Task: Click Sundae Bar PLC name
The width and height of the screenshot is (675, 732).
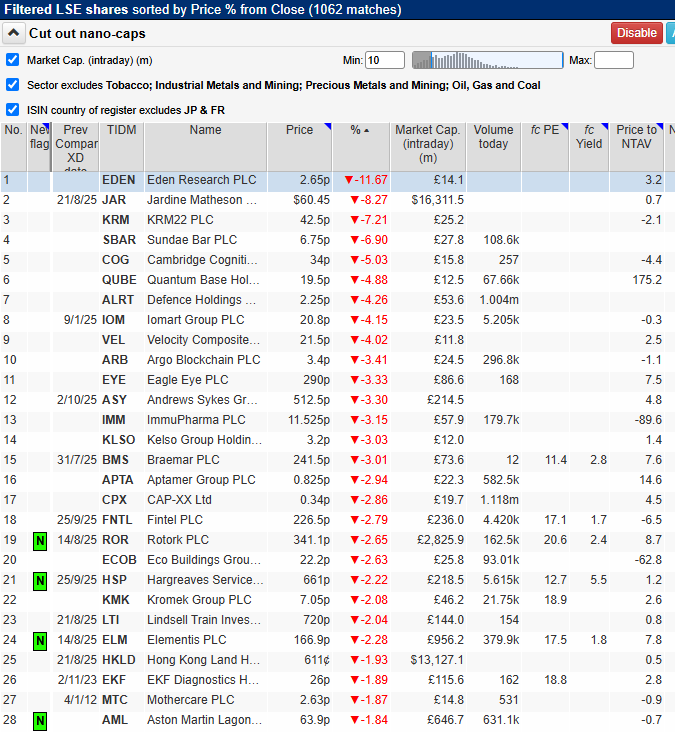Action: pyautogui.click(x=192, y=240)
